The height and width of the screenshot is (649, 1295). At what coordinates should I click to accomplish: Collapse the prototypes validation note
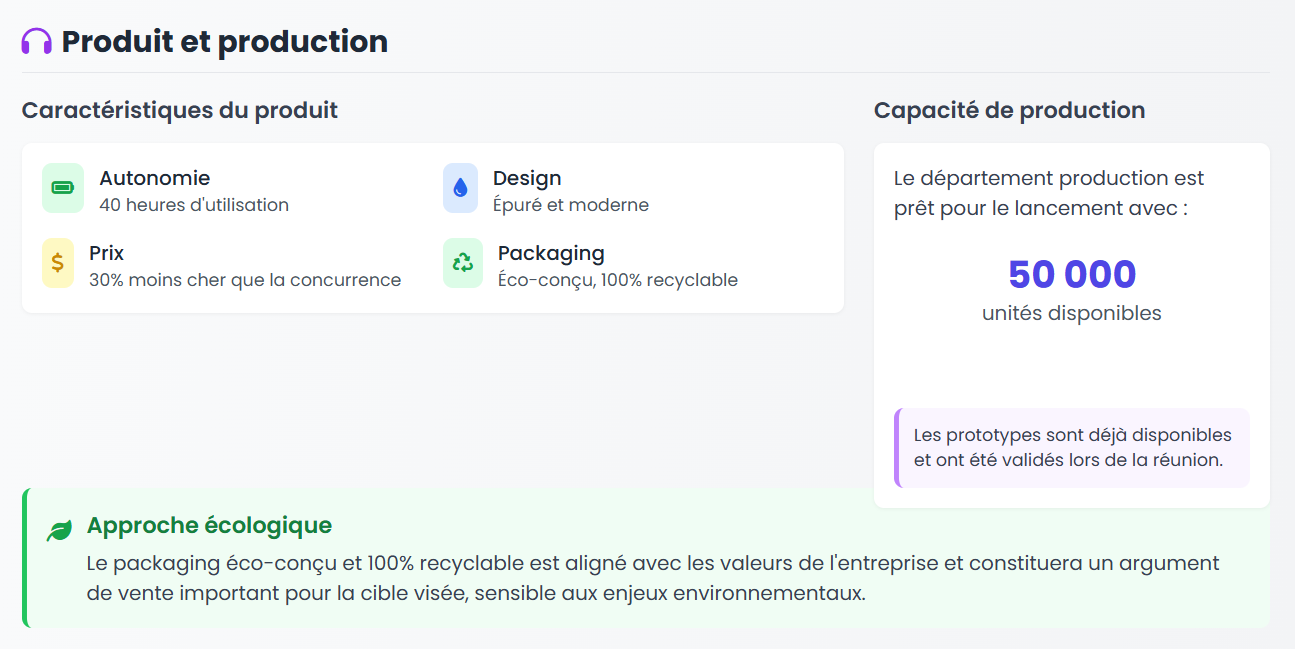click(x=1072, y=447)
